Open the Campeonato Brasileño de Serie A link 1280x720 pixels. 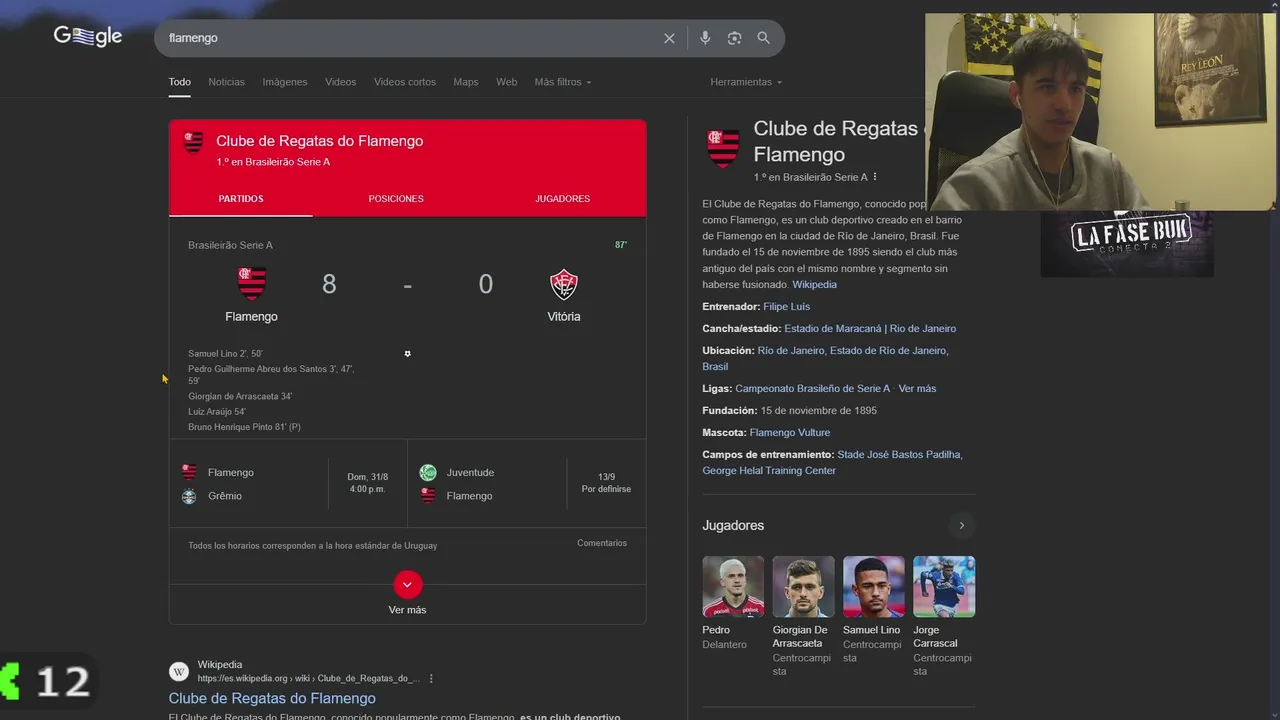click(x=812, y=389)
